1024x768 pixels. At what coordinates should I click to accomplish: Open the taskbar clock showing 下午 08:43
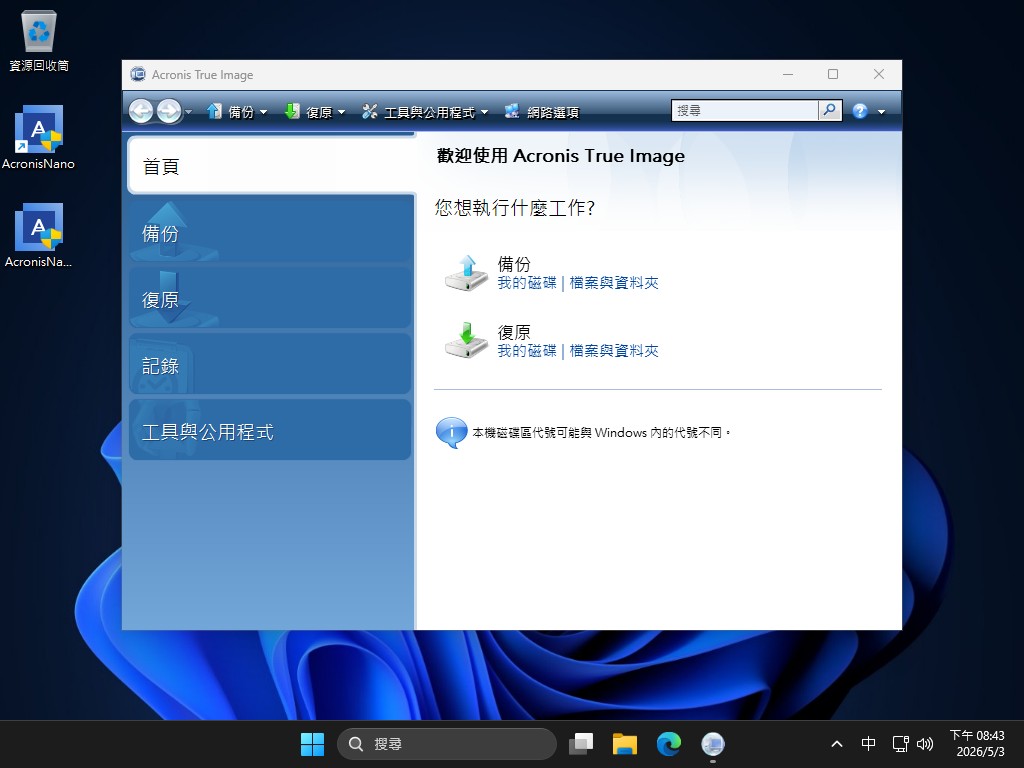tap(978, 744)
